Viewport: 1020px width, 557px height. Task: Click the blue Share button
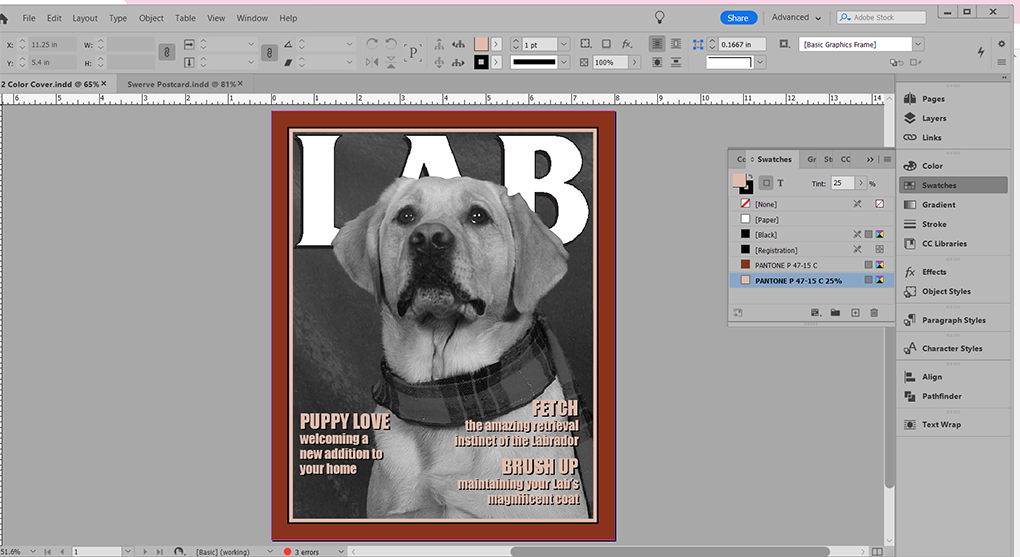click(x=738, y=18)
